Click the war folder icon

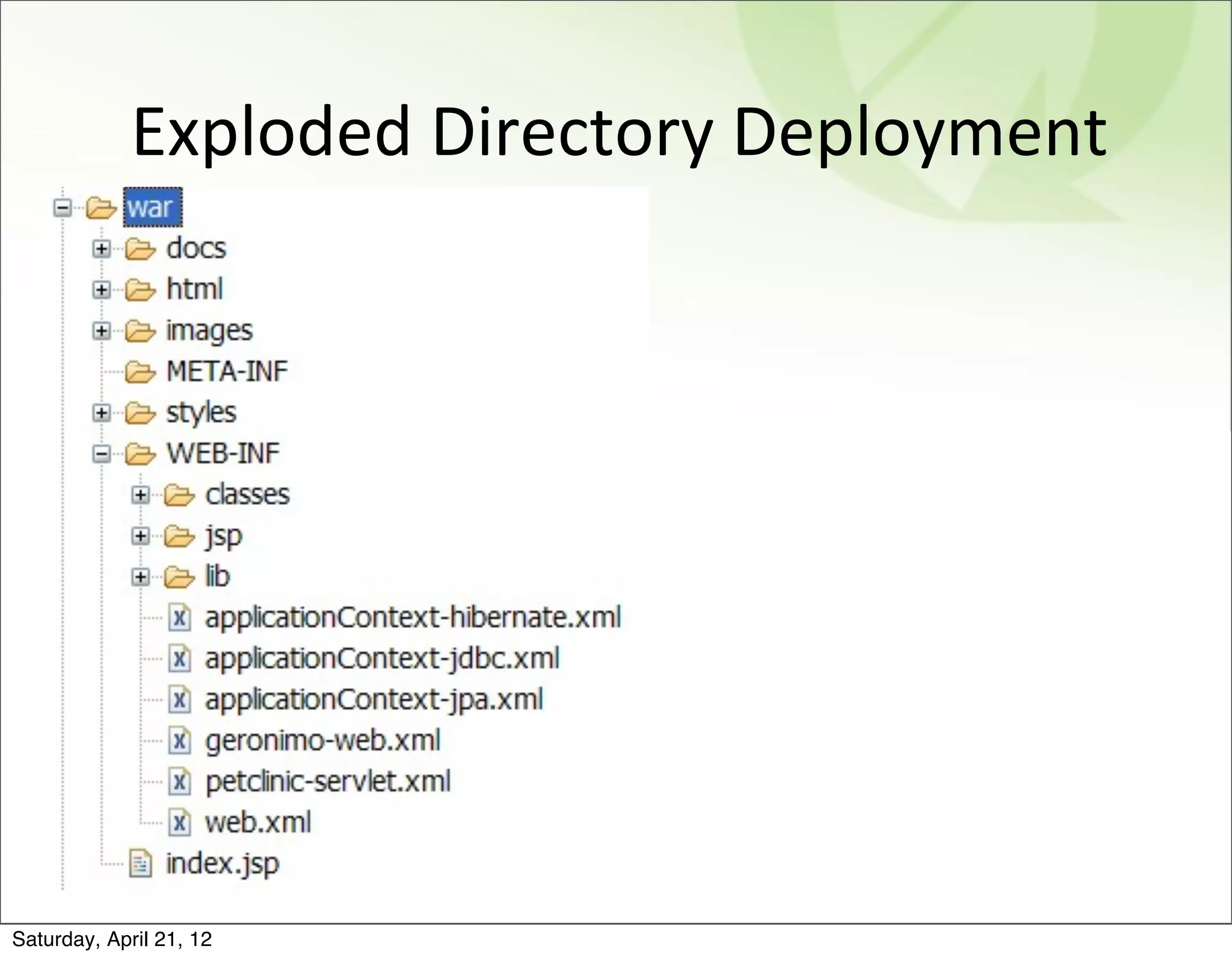101,209
